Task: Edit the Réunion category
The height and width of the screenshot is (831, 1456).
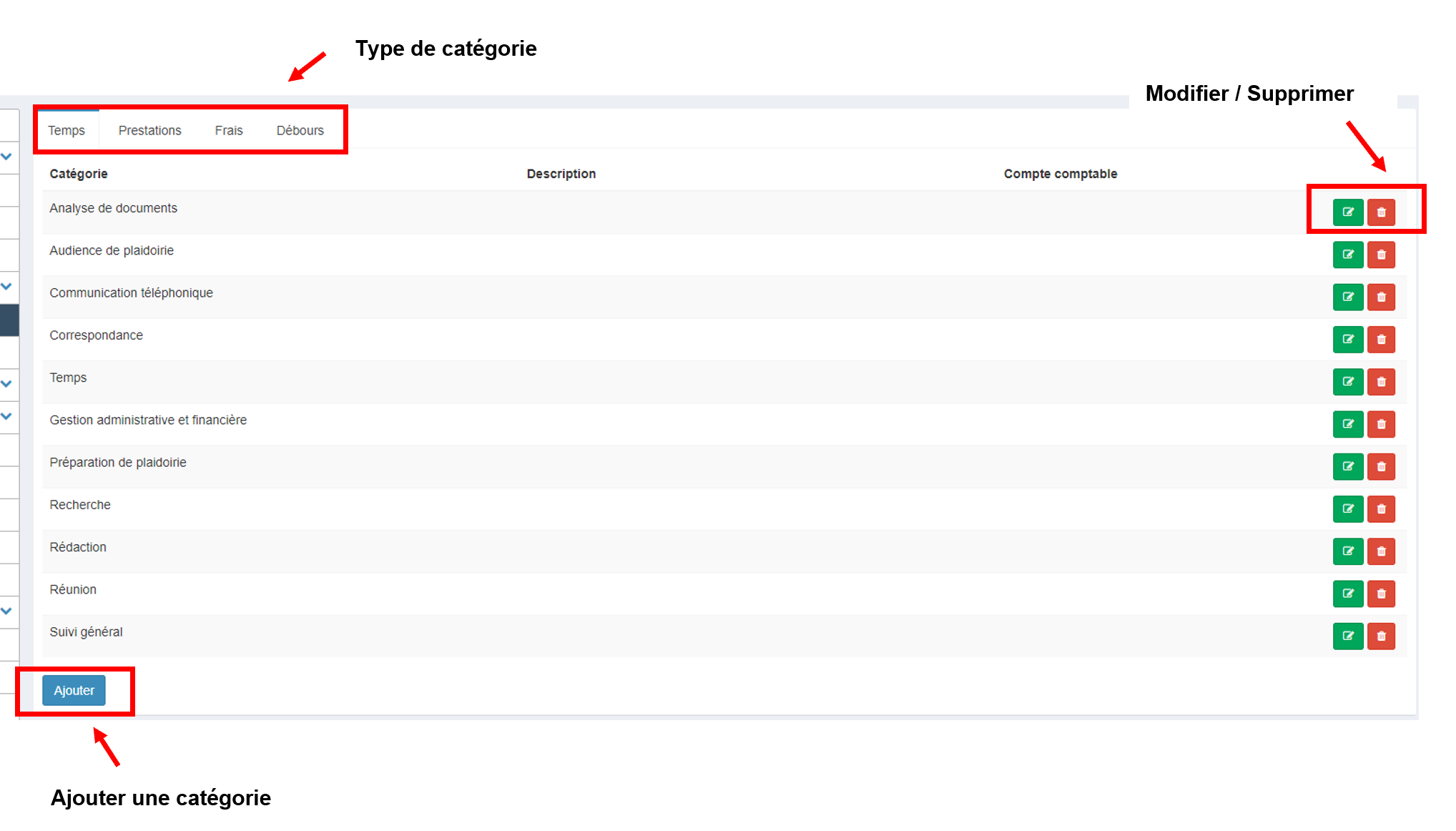Action: click(1347, 594)
